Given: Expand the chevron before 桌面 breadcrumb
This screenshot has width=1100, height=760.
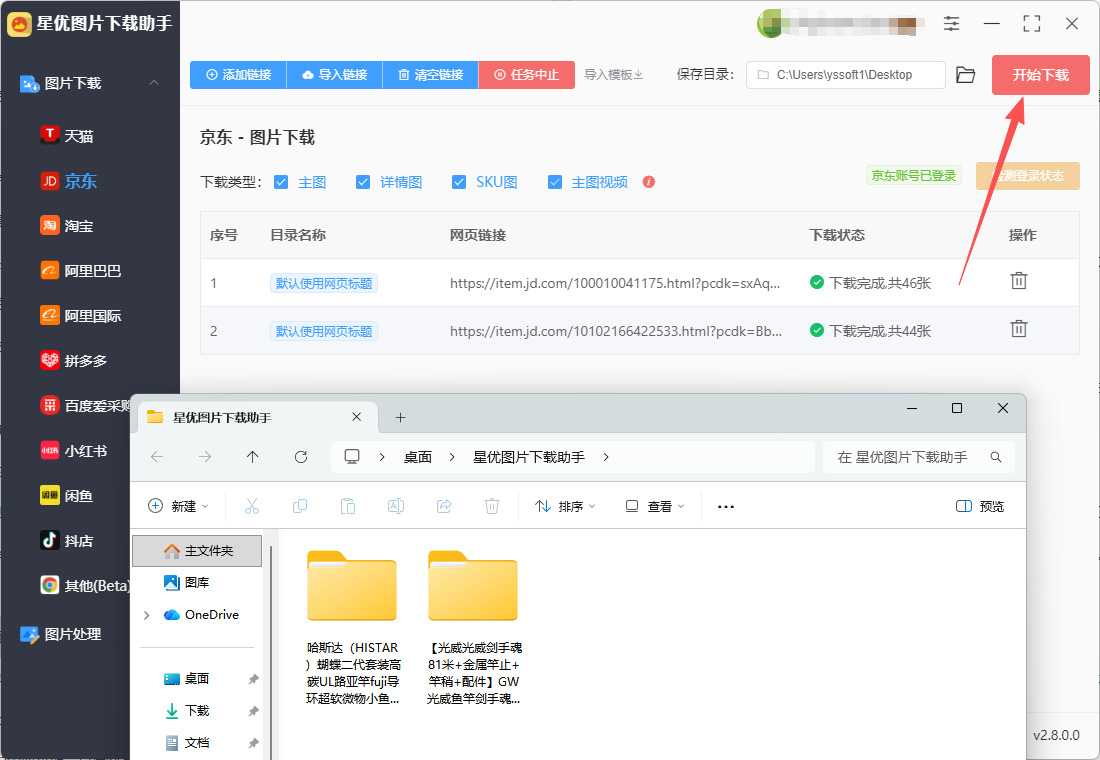Looking at the screenshot, I should [x=382, y=457].
